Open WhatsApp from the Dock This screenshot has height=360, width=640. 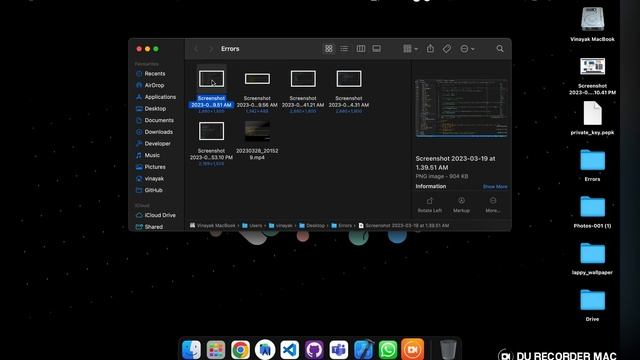pyautogui.click(x=388, y=350)
